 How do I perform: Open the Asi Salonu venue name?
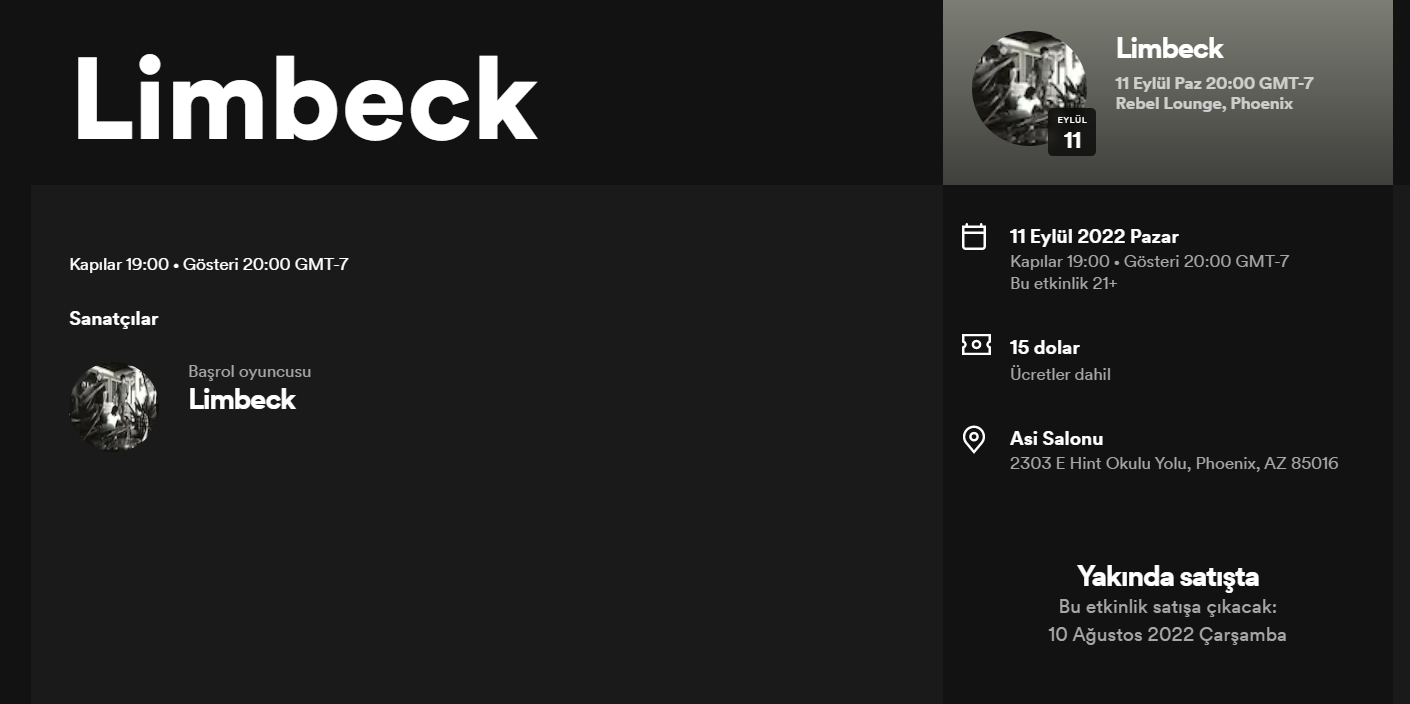click(x=1056, y=438)
